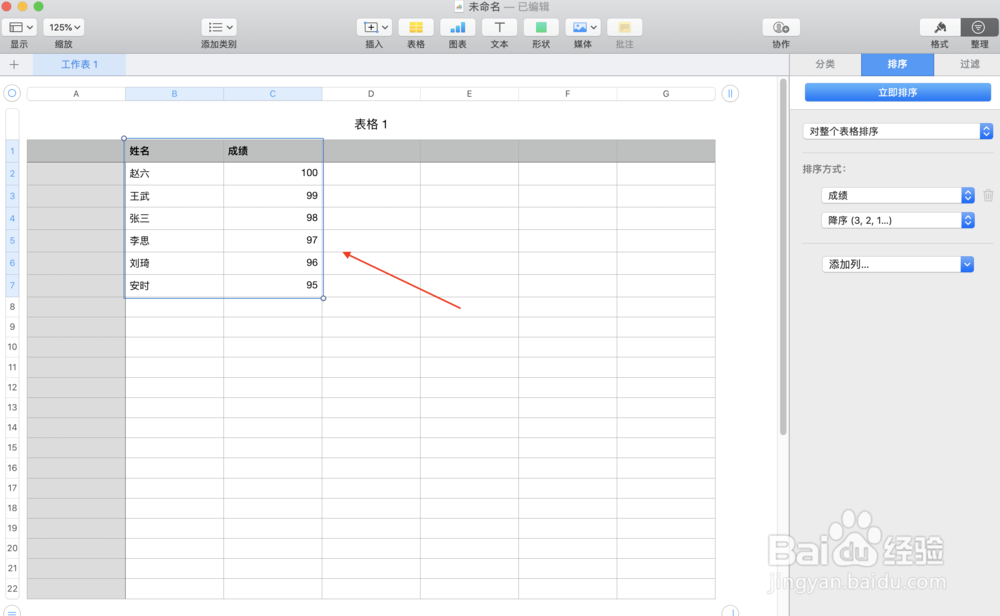Select column header A
The width and height of the screenshot is (1000, 616).
[x=76, y=94]
